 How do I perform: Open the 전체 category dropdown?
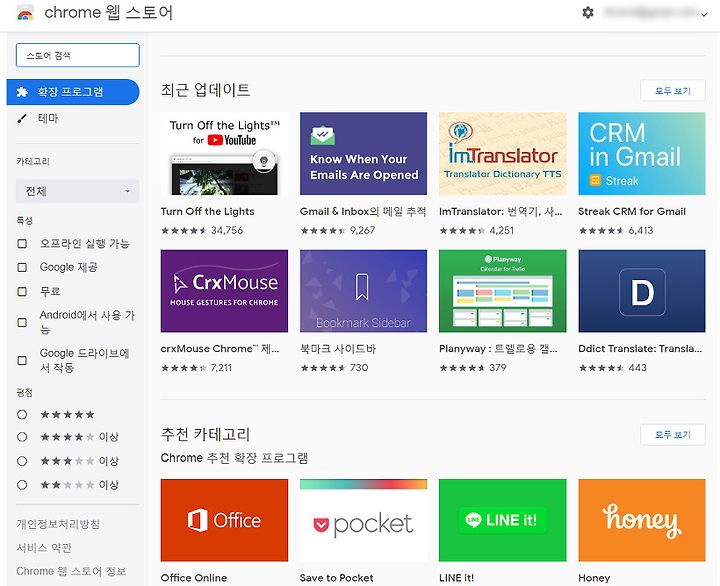(x=78, y=191)
